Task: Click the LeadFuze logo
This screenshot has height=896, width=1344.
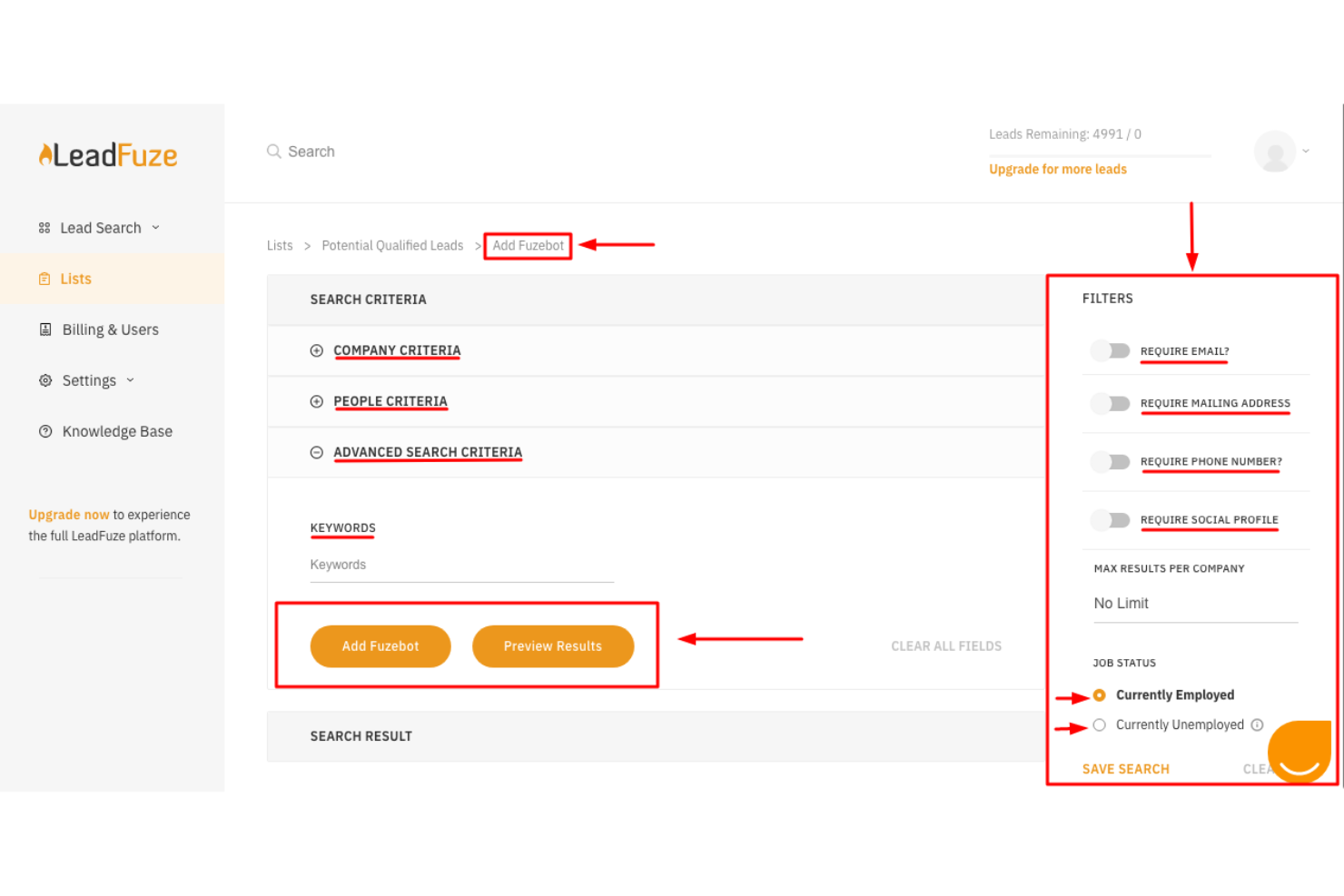Action: click(108, 155)
